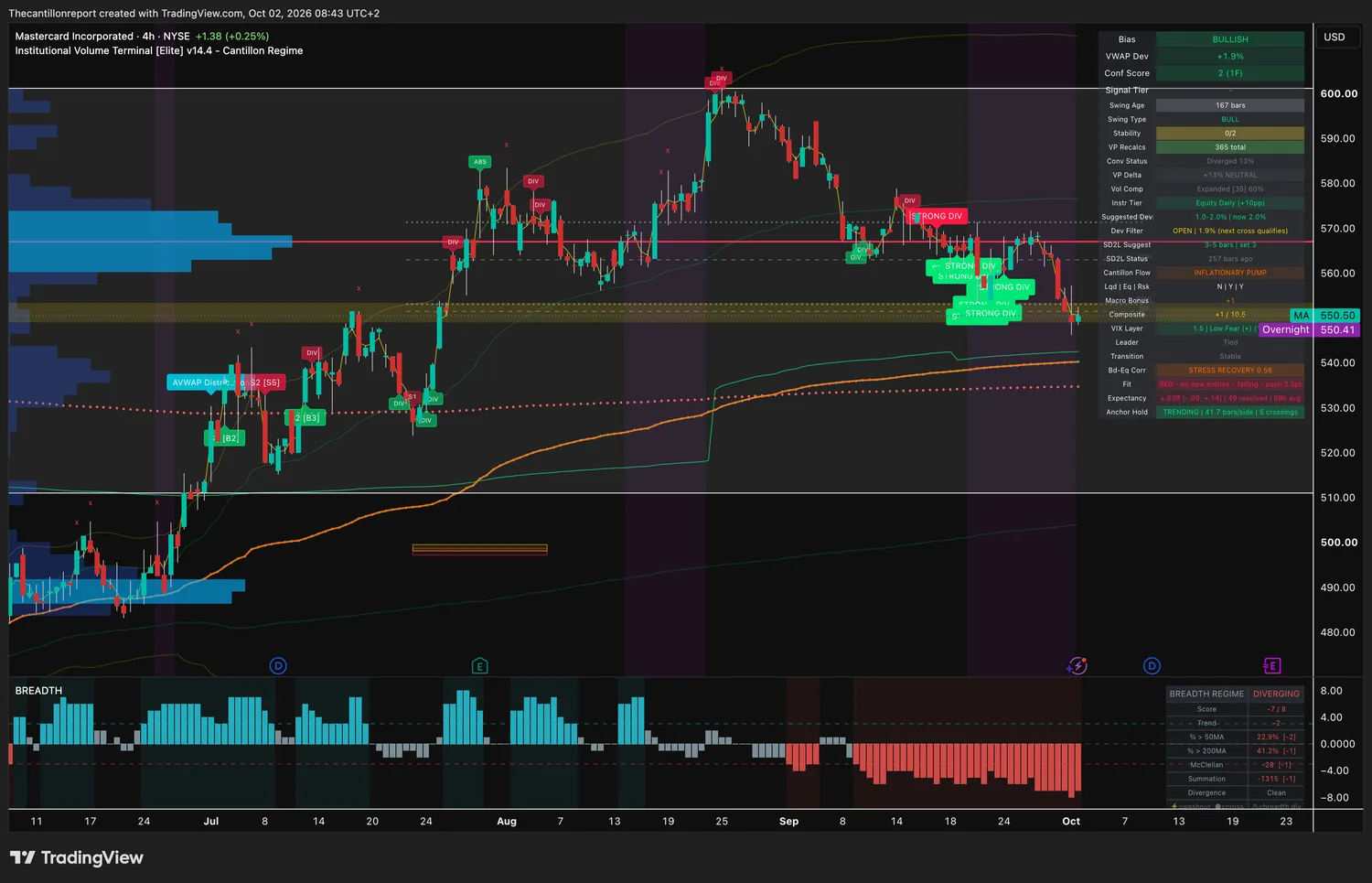This screenshot has height=883, width=1372.
Task: Click the BREADTH REGIME table header
Action: [1206, 694]
